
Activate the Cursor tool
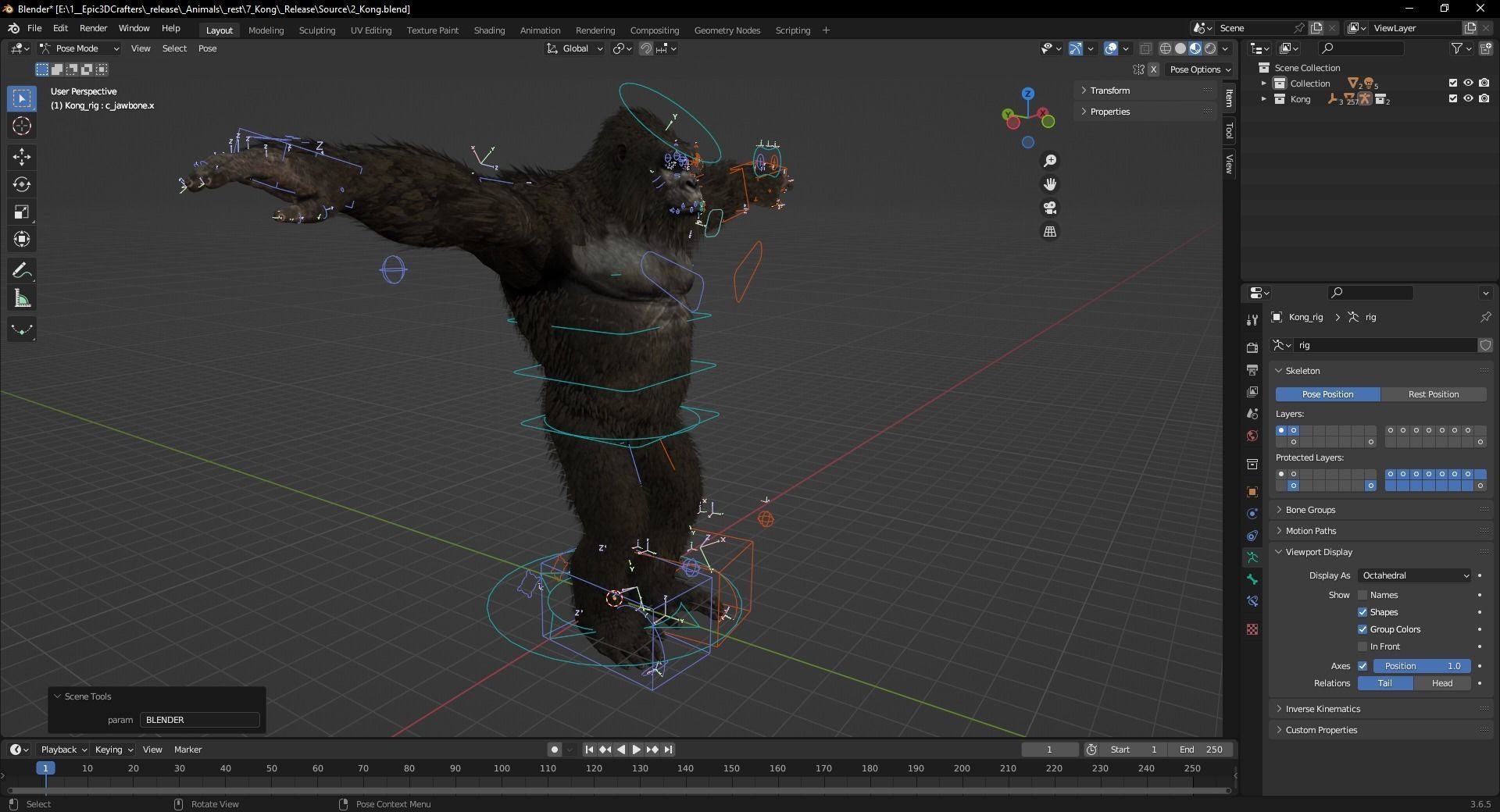22,126
